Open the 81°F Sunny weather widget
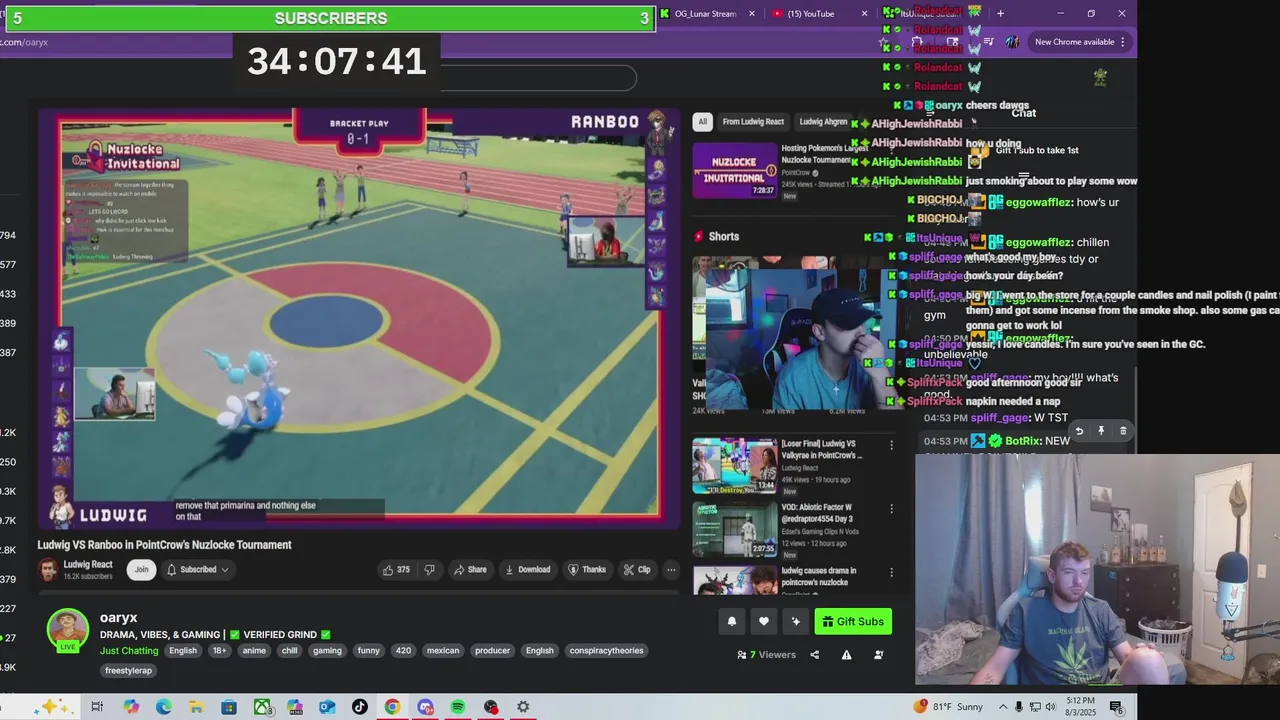The height and width of the screenshot is (720, 1280). [x=948, y=707]
